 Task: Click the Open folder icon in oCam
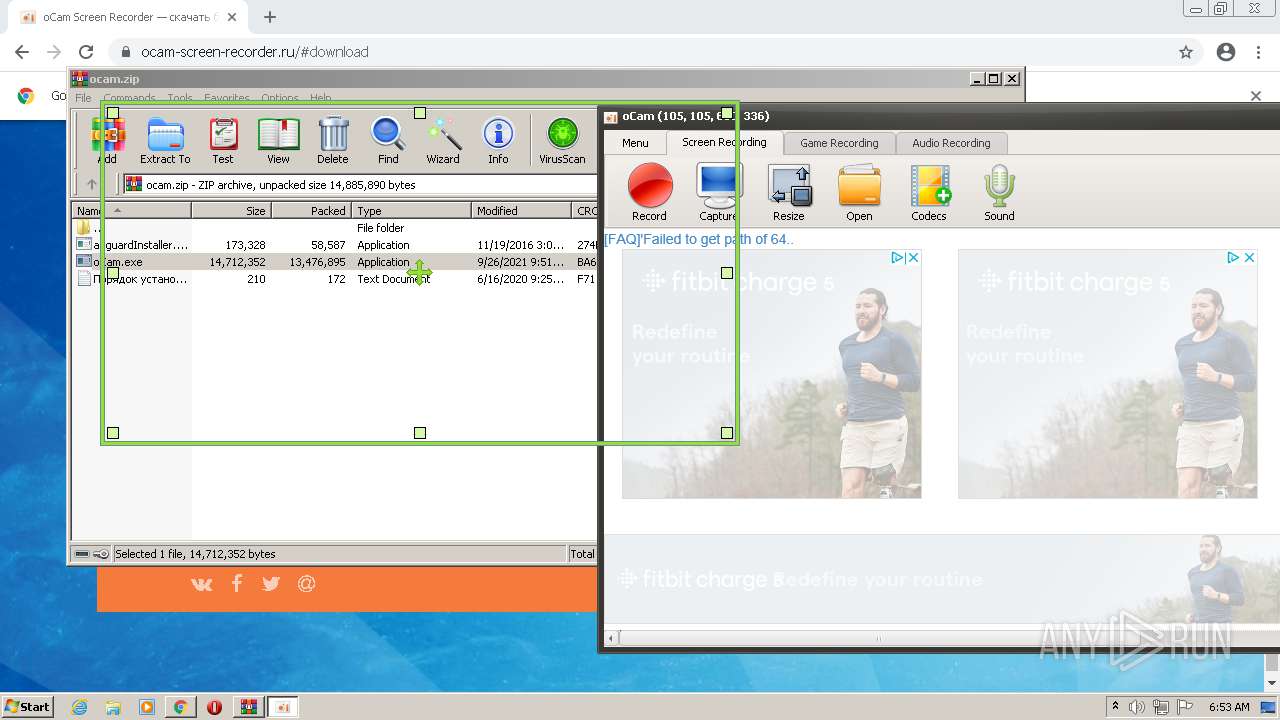pyautogui.click(x=859, y=193)
